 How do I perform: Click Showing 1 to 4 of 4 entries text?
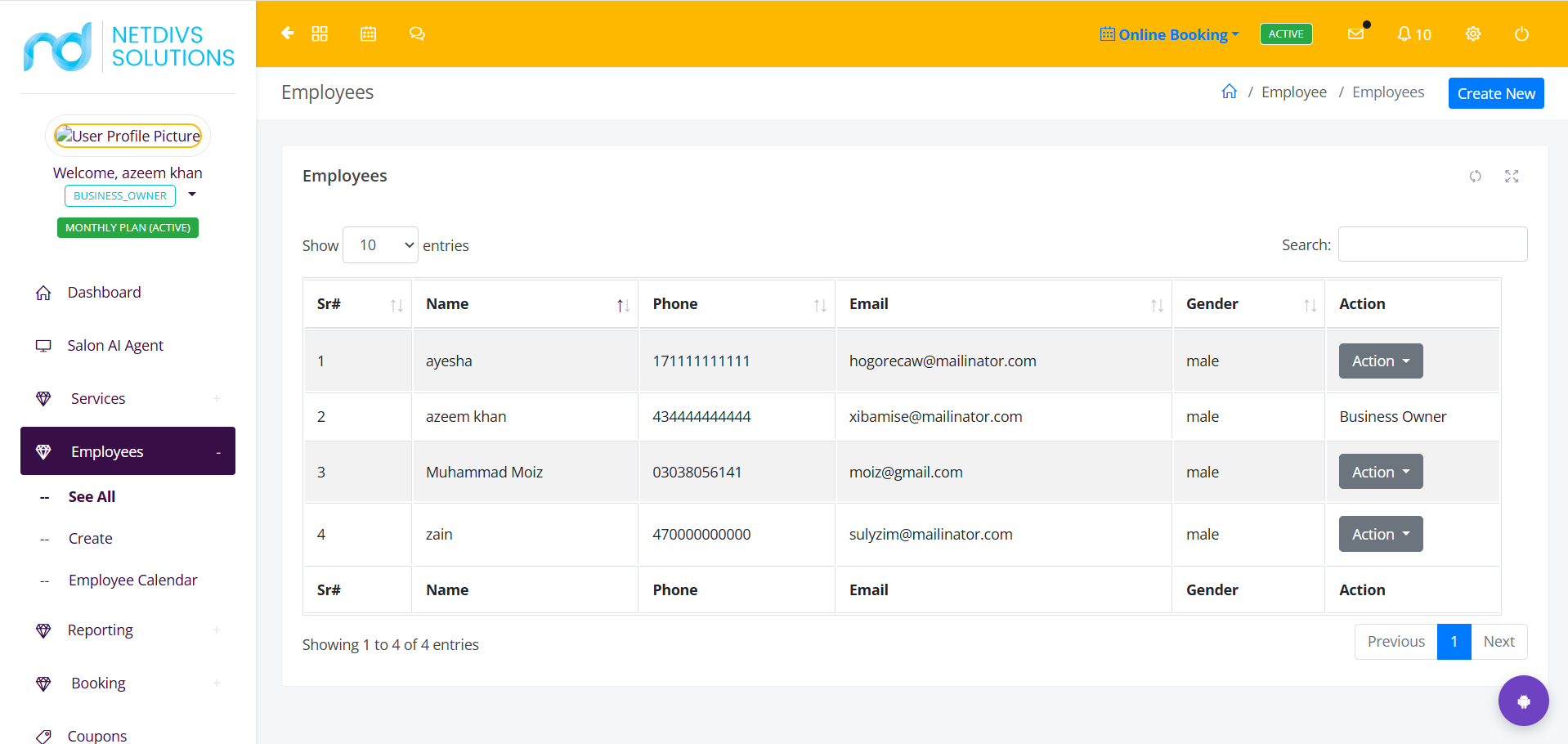pos(391,644)
